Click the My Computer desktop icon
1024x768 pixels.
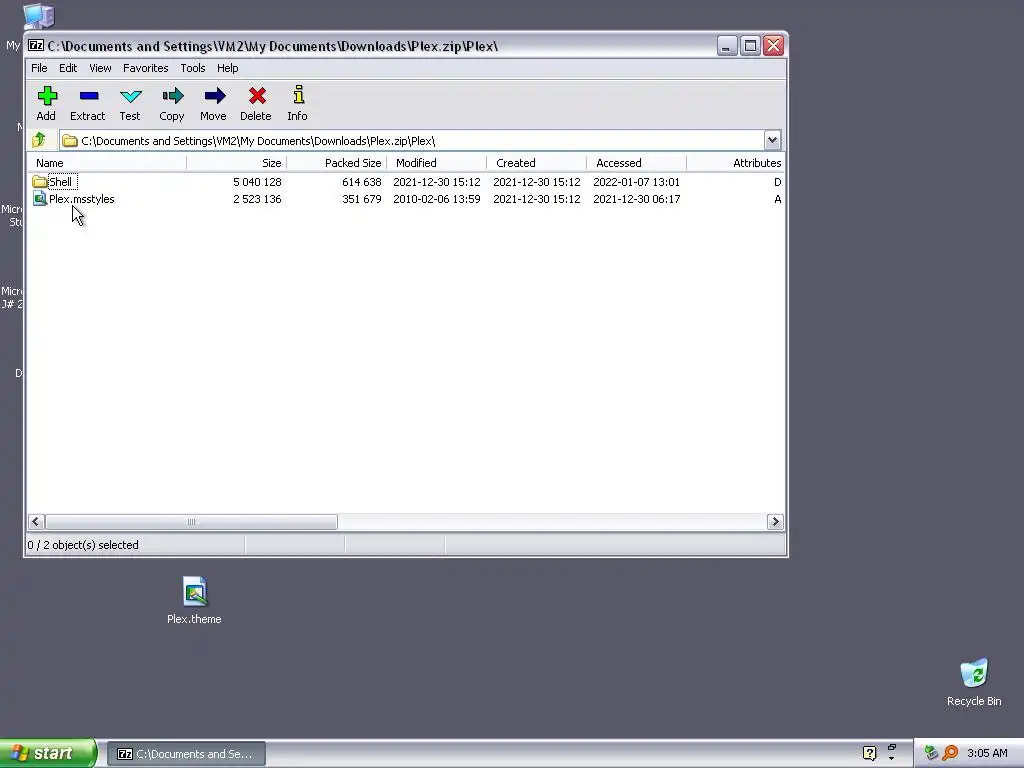coord(39,16)
